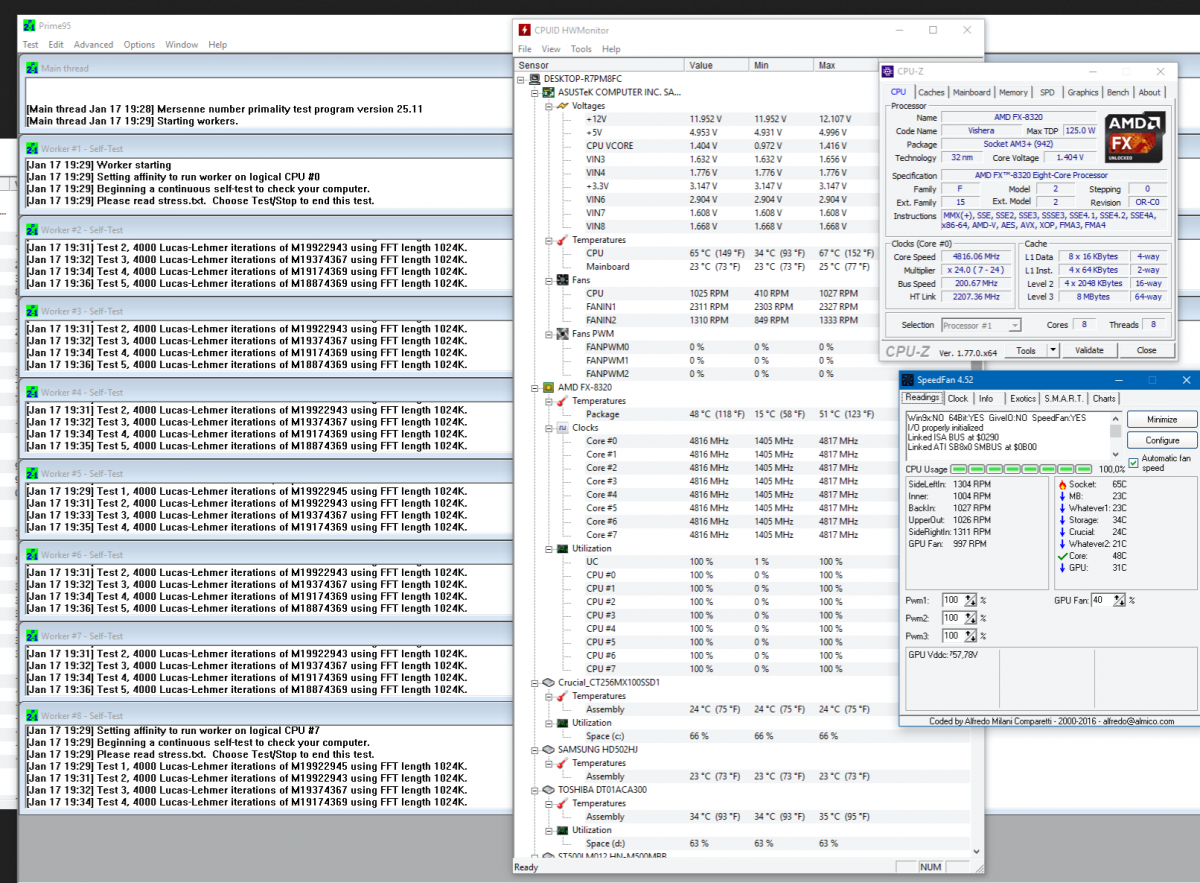The height and width of the screenshot is (883, 1200).
Task: Open the File menu in HWMonitor
Action: tap(525, 49)
